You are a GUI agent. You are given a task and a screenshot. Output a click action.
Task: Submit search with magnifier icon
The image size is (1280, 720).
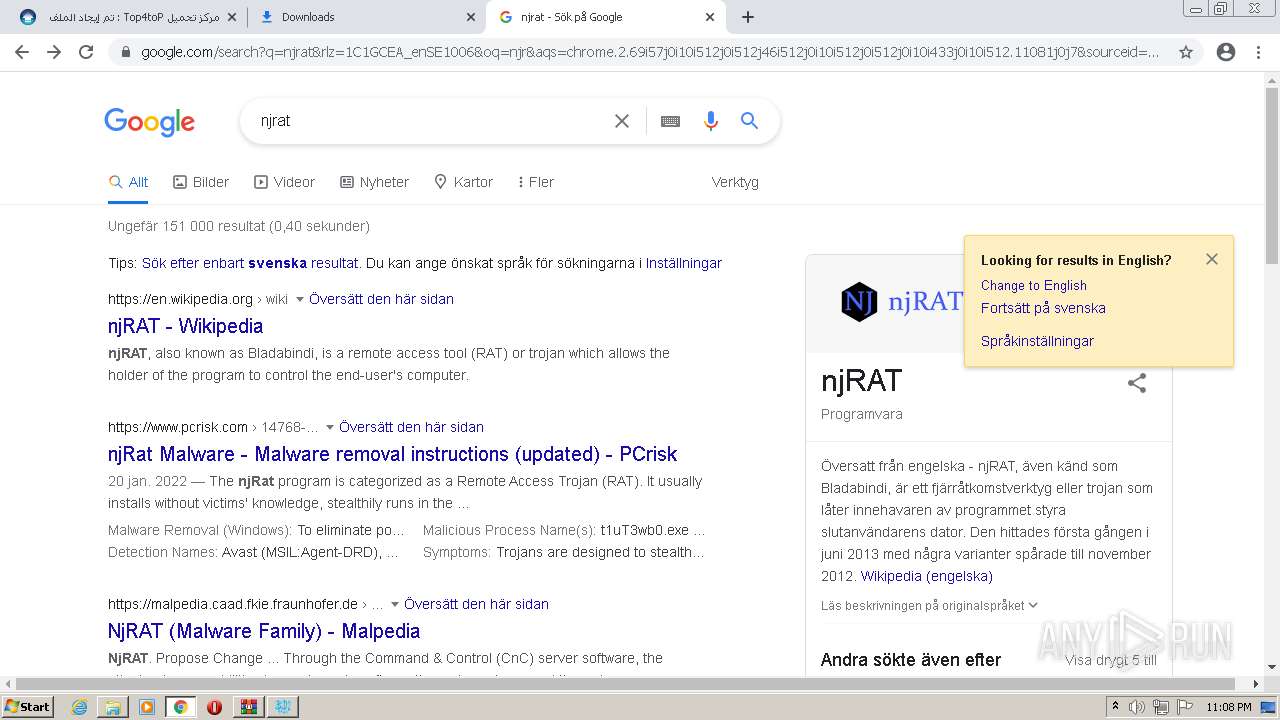coord(749,121)
